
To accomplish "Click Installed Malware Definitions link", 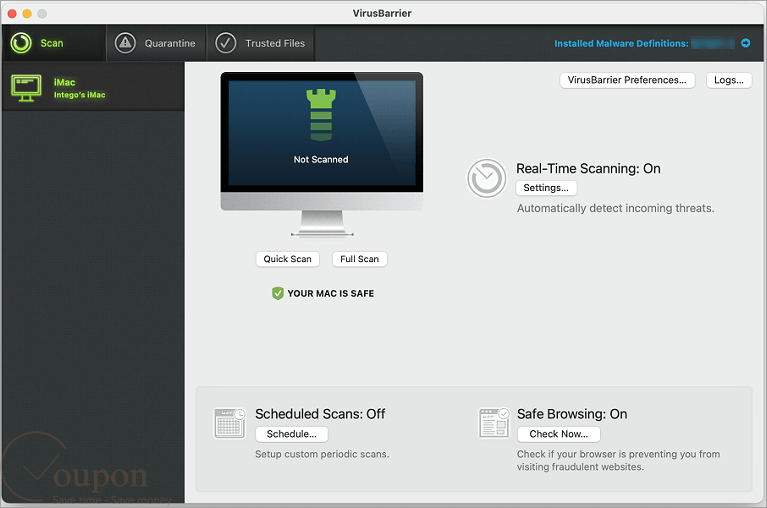I will [621, 44].
